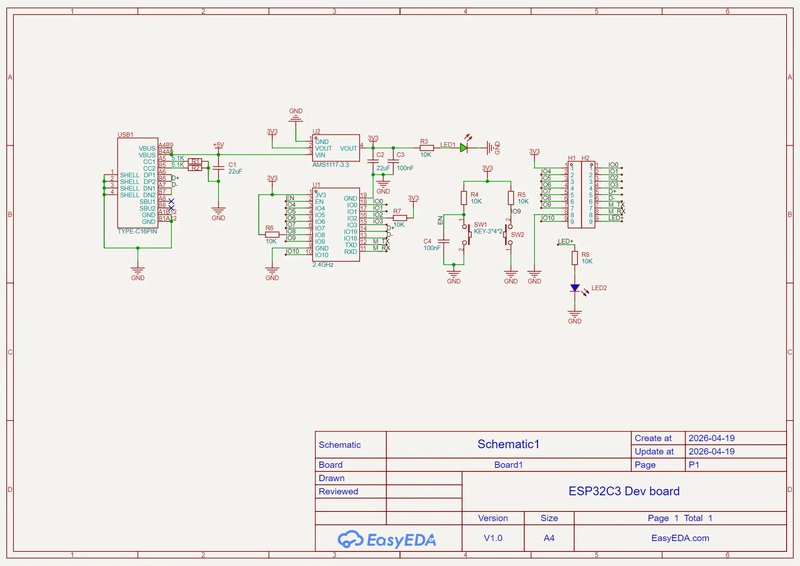The image size is (800, 566).
Task: Click the P1 page value
Action: click(x=694, y=465)
